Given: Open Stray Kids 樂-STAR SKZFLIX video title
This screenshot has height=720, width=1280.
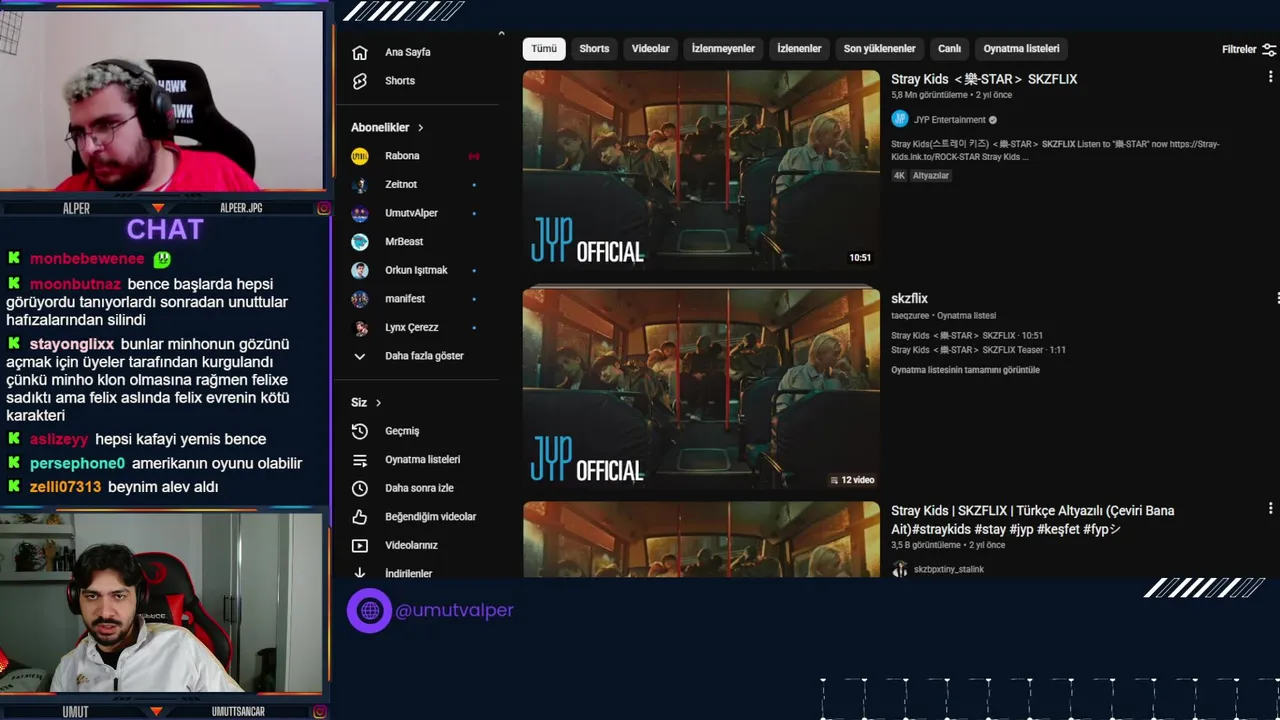Looking at the screenshot, I should pos(984,79).
